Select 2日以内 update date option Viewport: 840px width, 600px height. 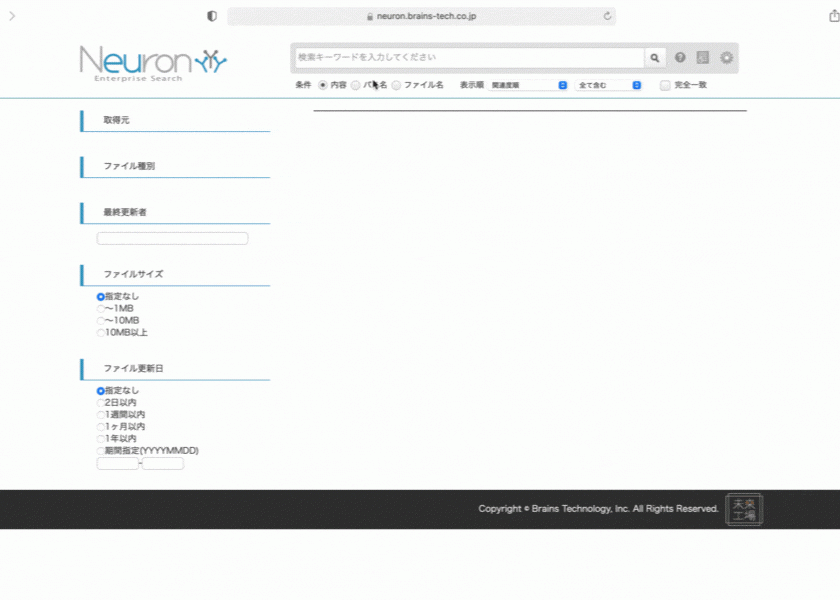click(x=101, y=403)
